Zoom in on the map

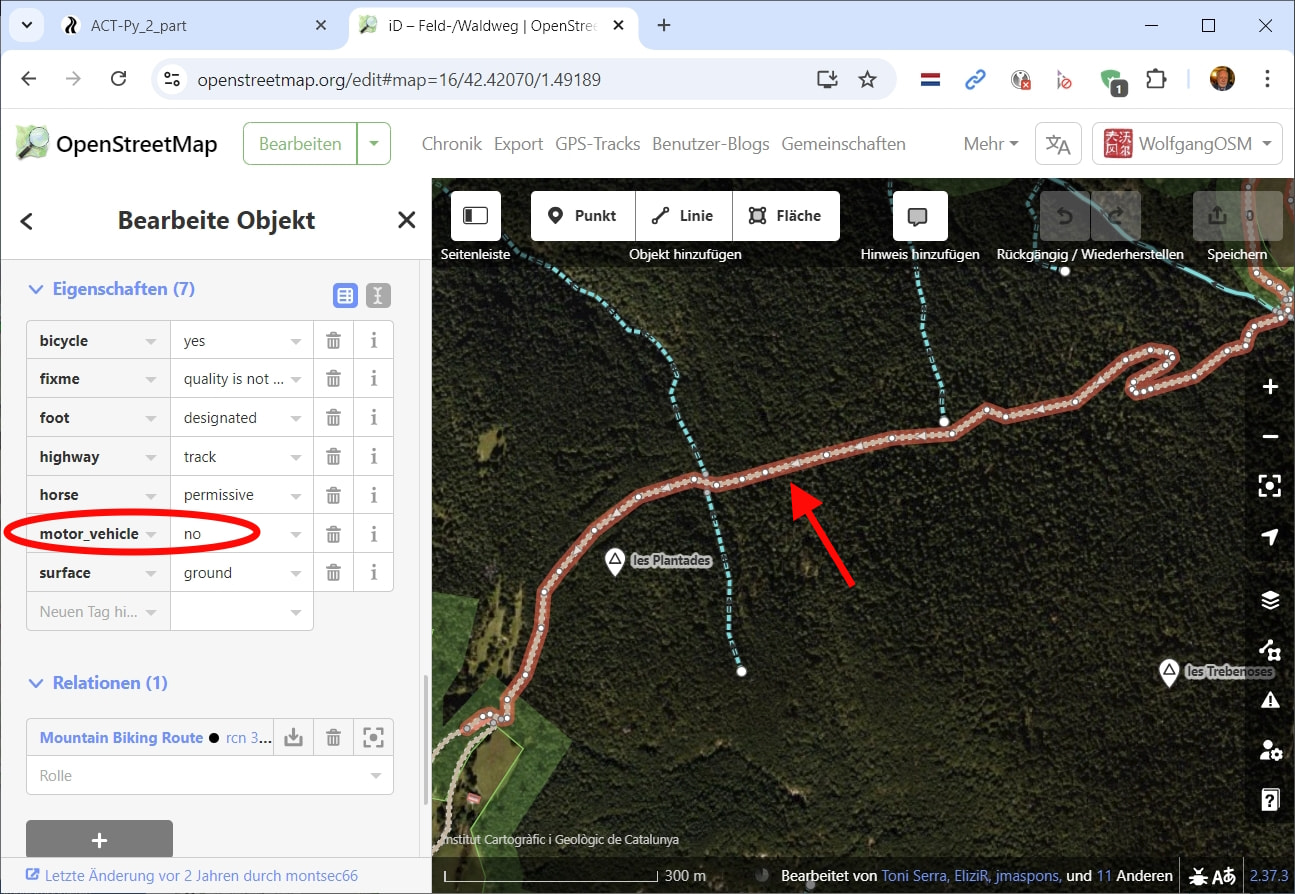(x=1269, y=387)
